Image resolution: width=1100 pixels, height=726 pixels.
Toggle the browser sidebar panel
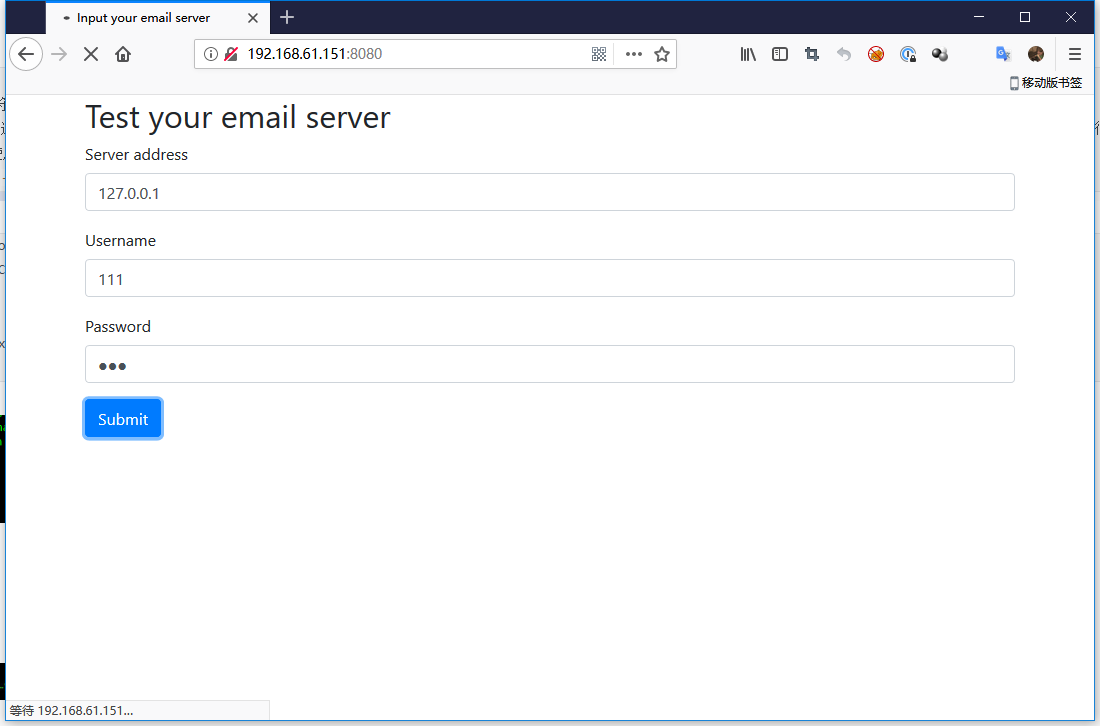coord(780,54)
